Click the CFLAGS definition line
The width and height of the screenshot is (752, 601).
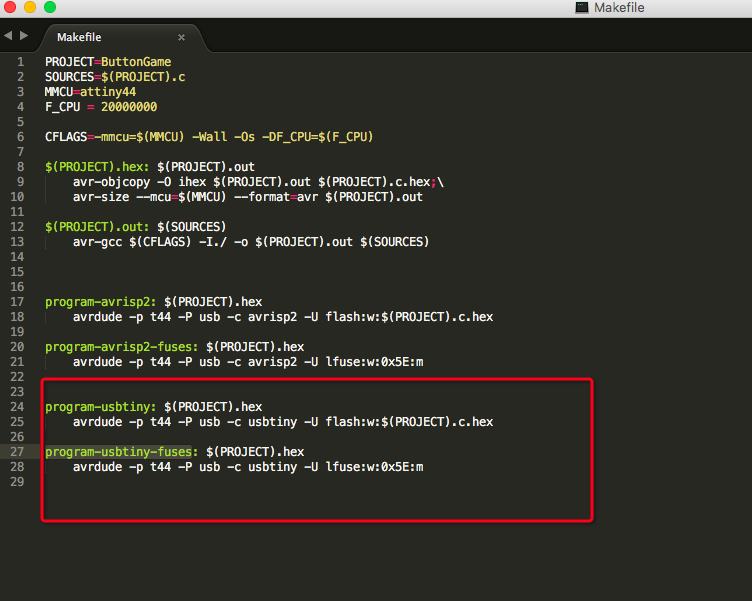[x=209, y=137]
